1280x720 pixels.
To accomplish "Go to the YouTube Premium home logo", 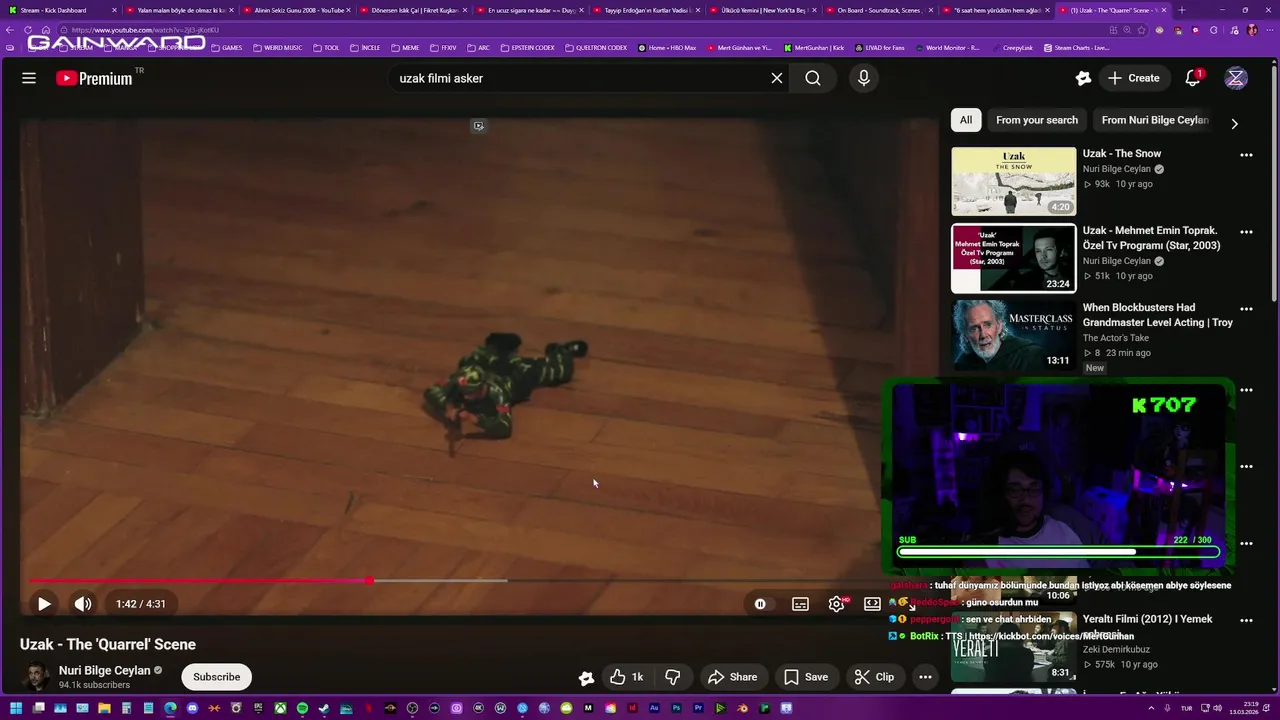I will 95,78.
